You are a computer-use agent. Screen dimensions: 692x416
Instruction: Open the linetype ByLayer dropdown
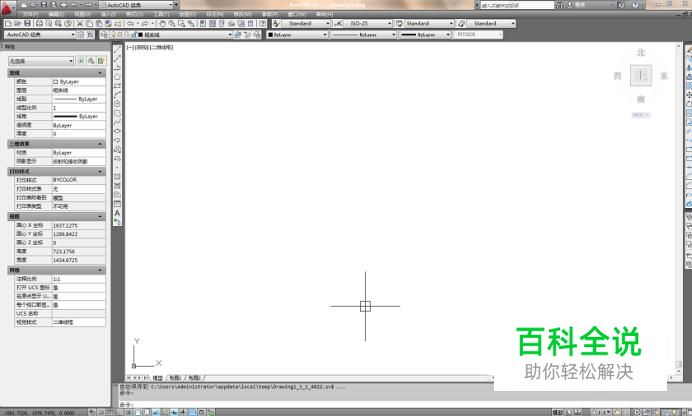pos(363,34)
